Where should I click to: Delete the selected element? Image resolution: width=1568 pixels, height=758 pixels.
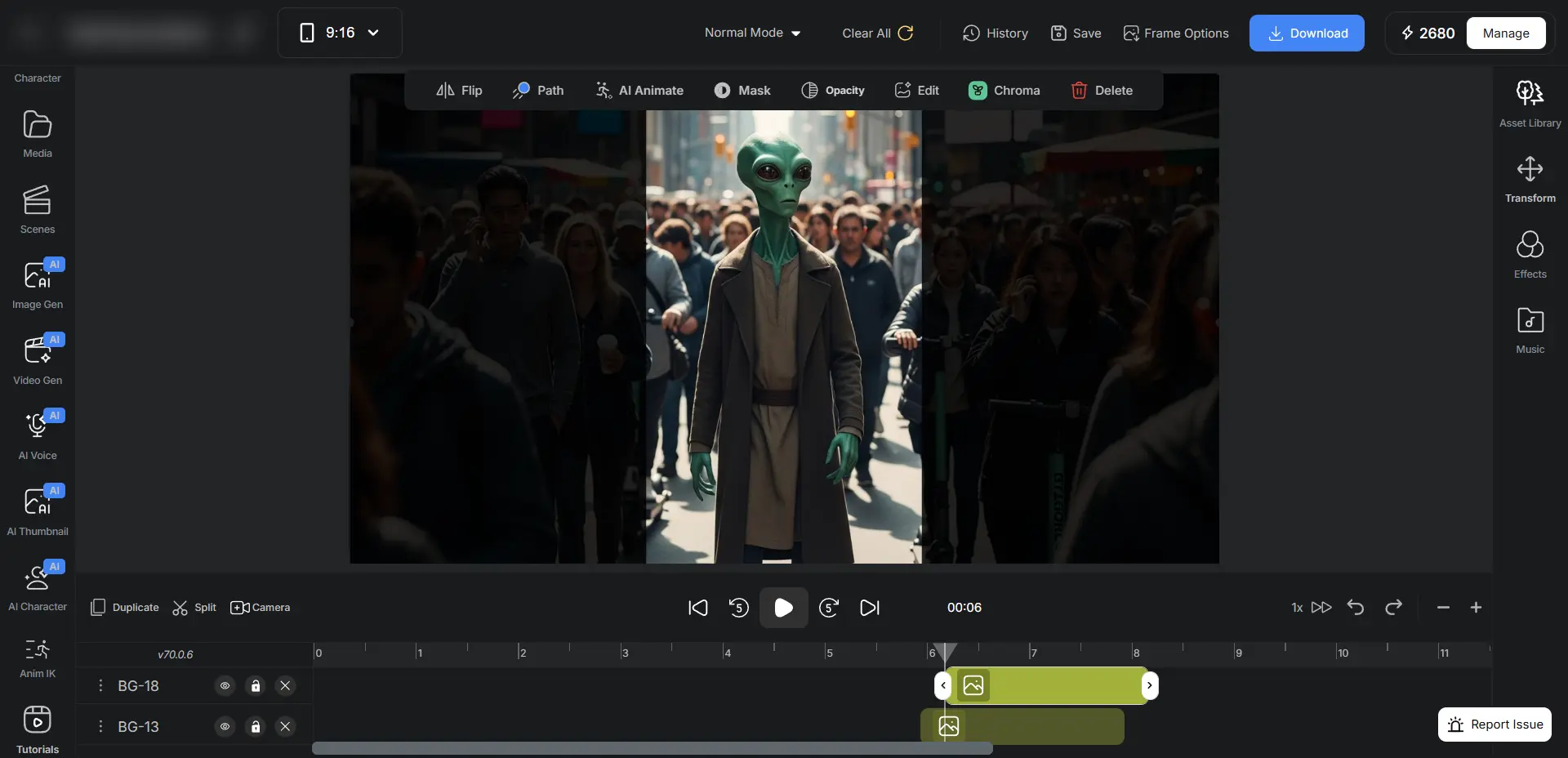1102,91
